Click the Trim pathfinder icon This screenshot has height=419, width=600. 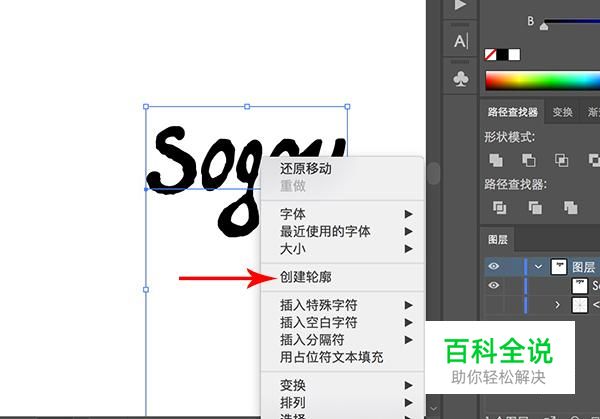(535, 207)
